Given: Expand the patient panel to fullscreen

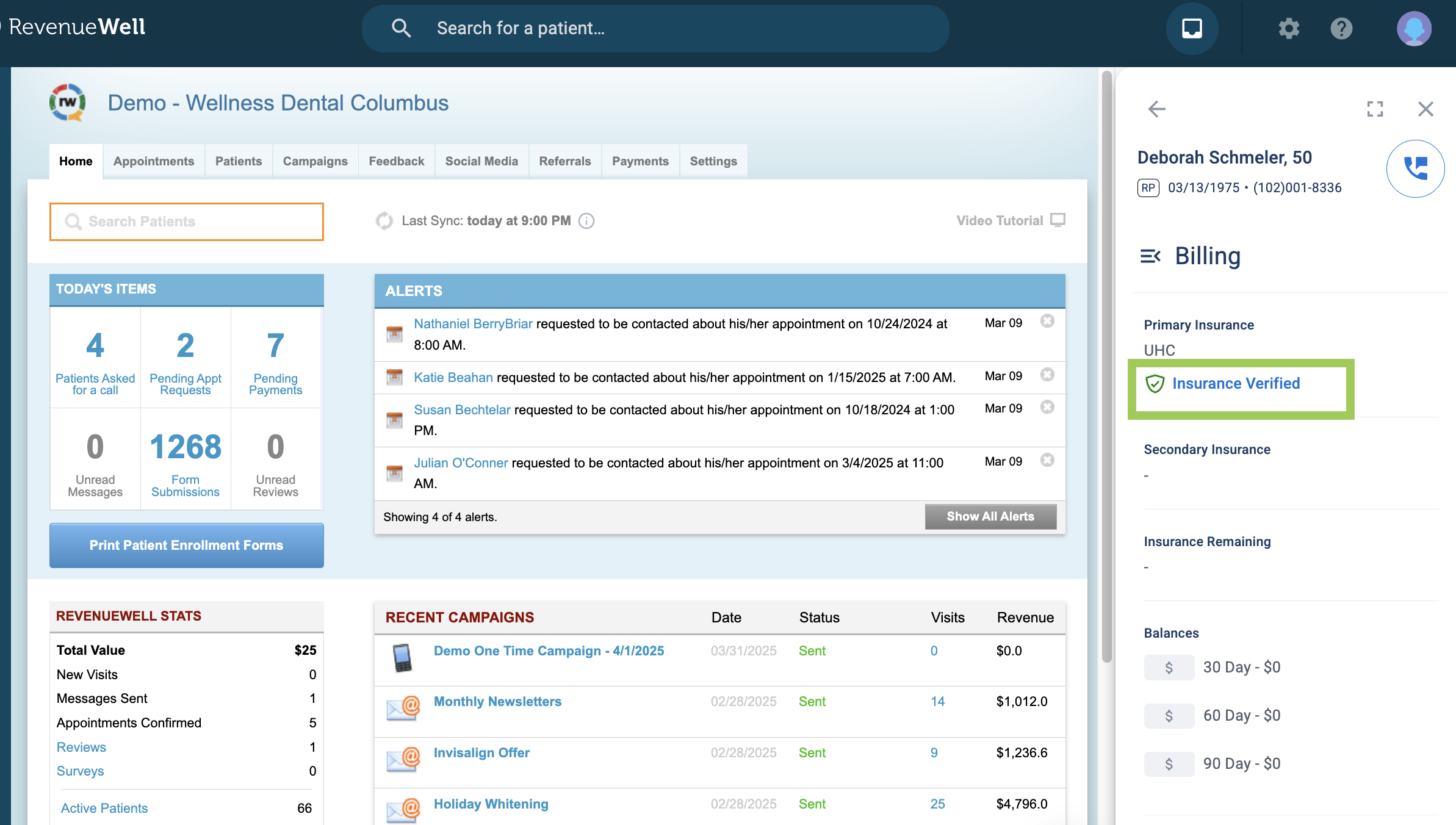Looking at the screenshot, I should (x=1375, y=109).
